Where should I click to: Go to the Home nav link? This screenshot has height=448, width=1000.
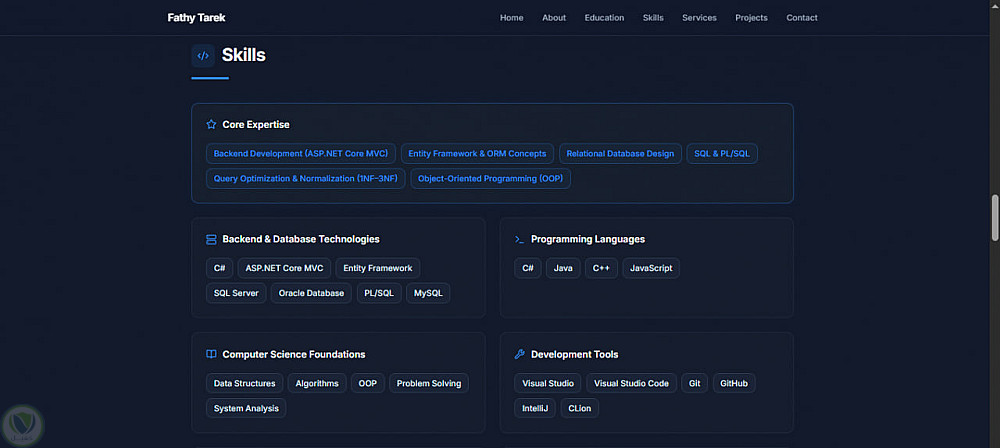click(511, 18)
